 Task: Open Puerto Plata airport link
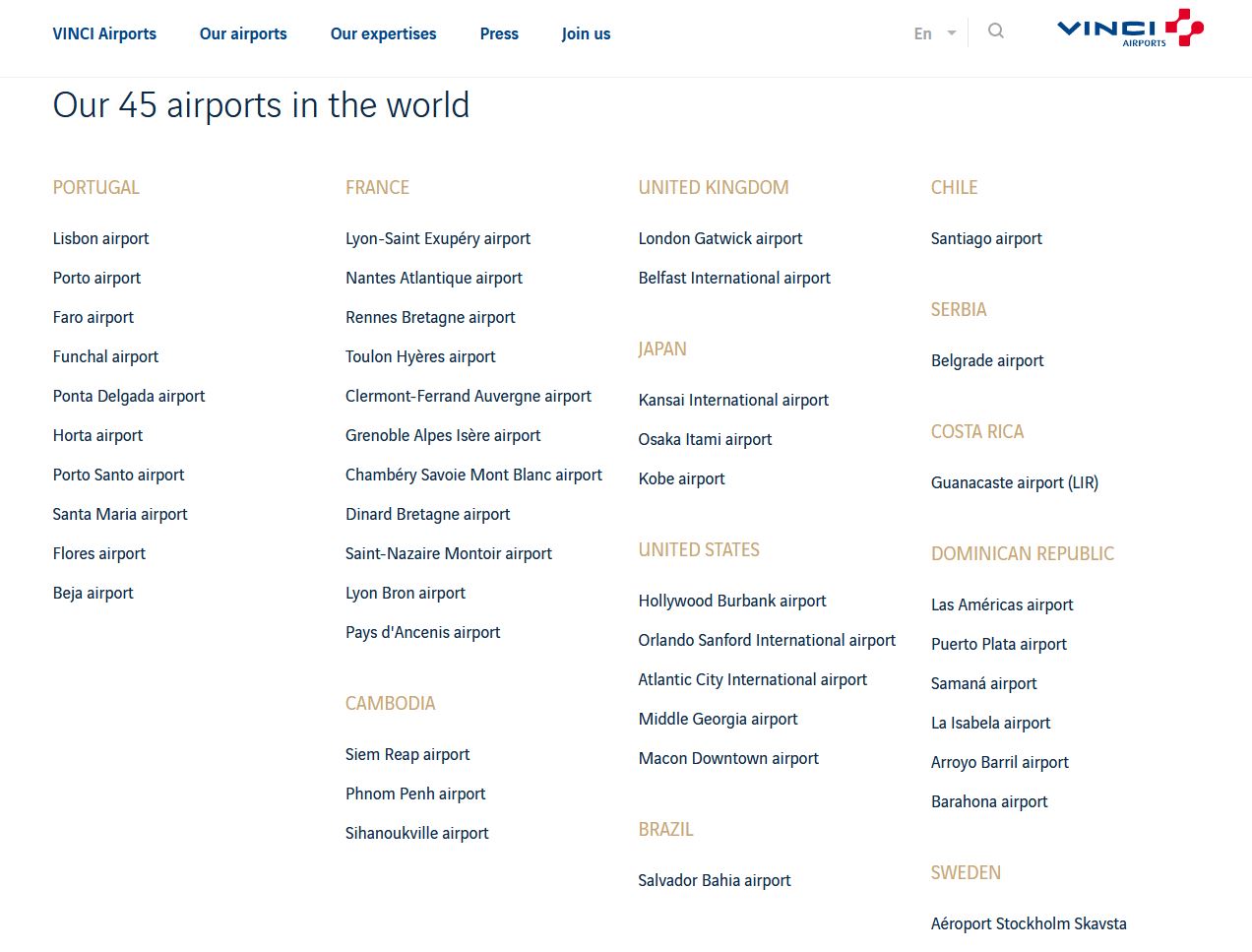[999, 644]
